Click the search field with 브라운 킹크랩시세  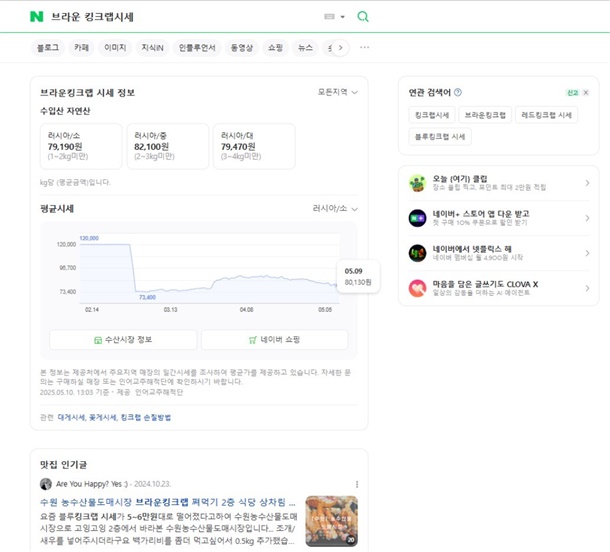coord(183,17)
